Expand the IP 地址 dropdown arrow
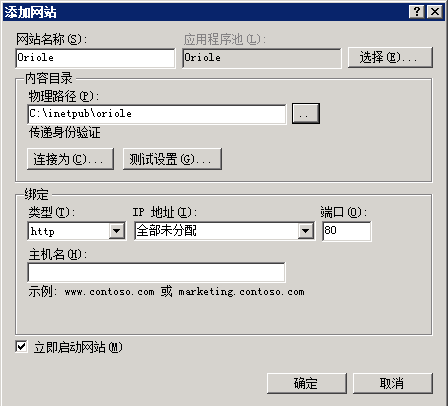Image resolution: width=448 pixels, height=406 pixels. (x=306, y=231)
